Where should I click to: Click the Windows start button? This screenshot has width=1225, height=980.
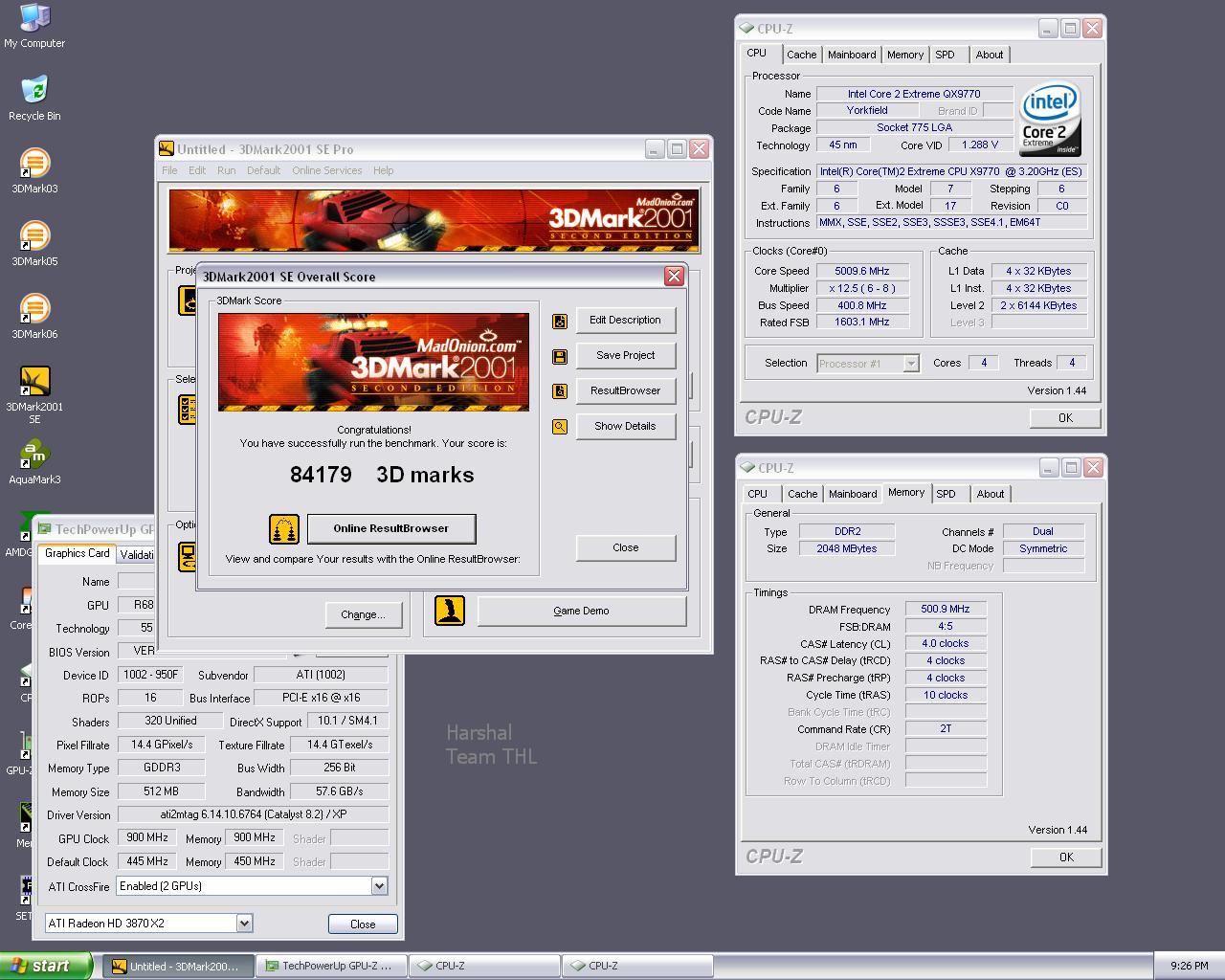pyautogui.click(x=46, y=966)
